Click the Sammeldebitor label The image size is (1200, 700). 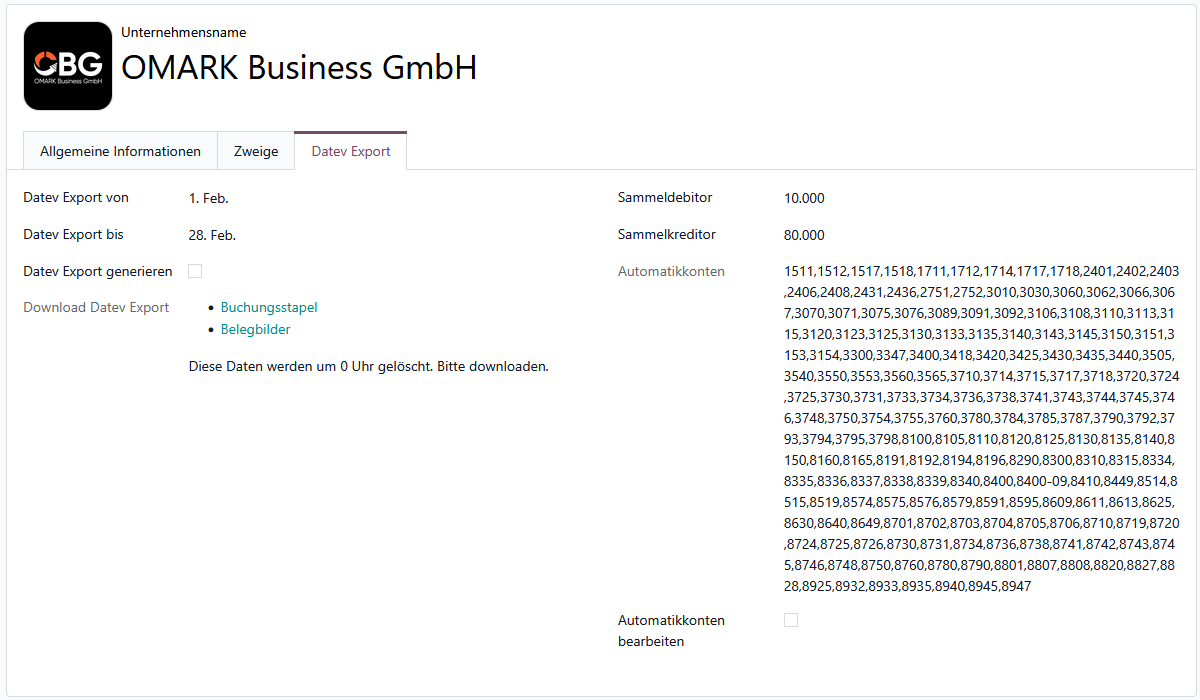click(665, 198)
